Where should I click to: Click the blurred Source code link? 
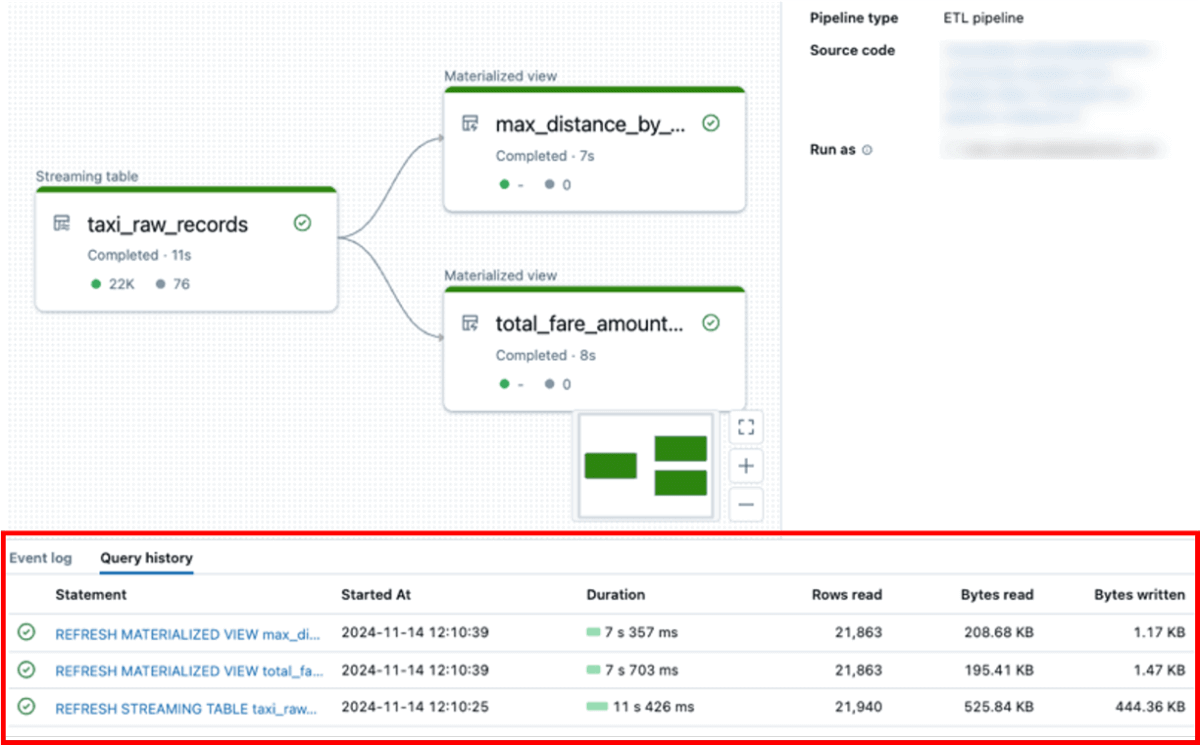1047,83
